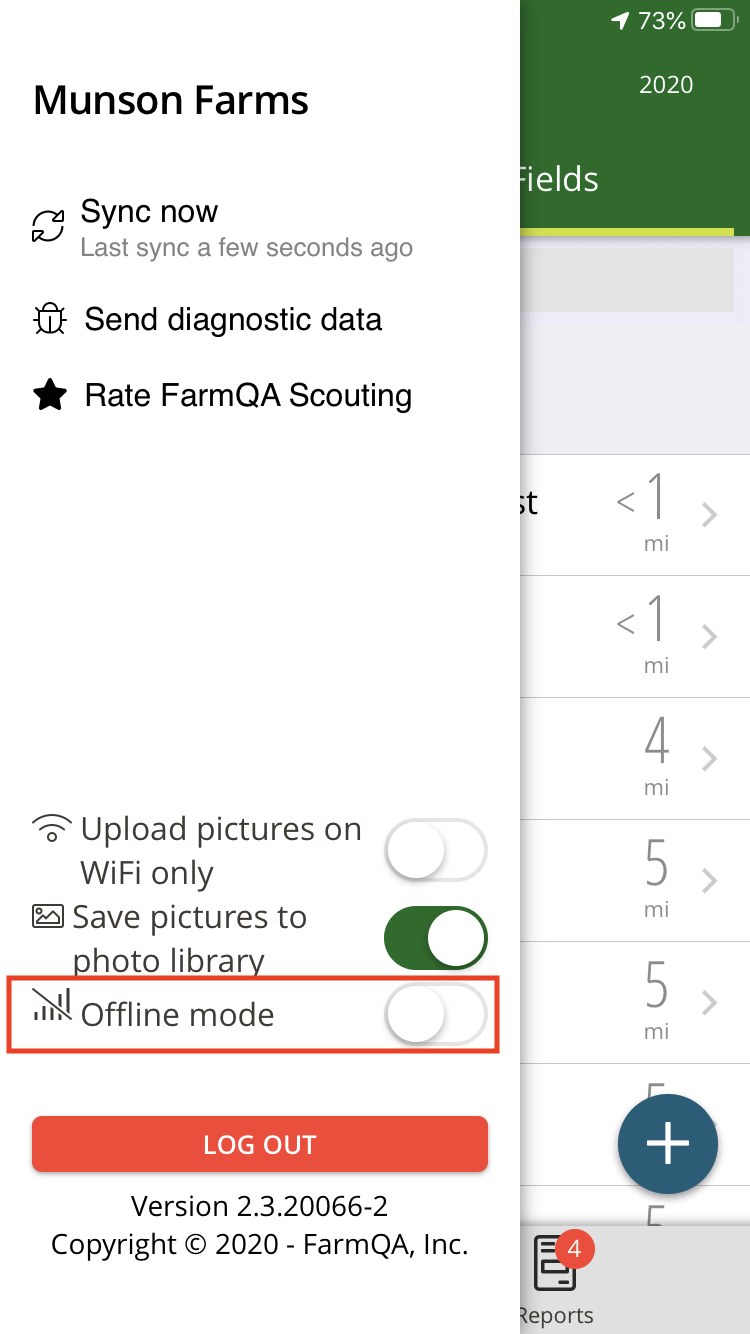Tap the gray search field under Fields
Screen dimensions: 750x1334
[x=628, y=278]
